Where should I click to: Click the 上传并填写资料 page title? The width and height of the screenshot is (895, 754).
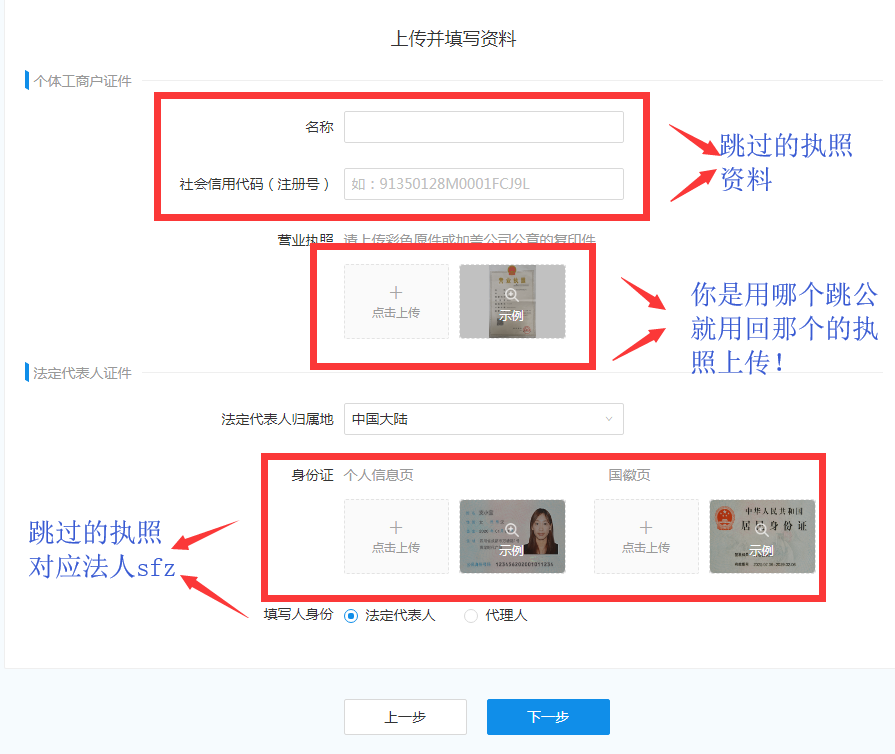tap(453, 39)
